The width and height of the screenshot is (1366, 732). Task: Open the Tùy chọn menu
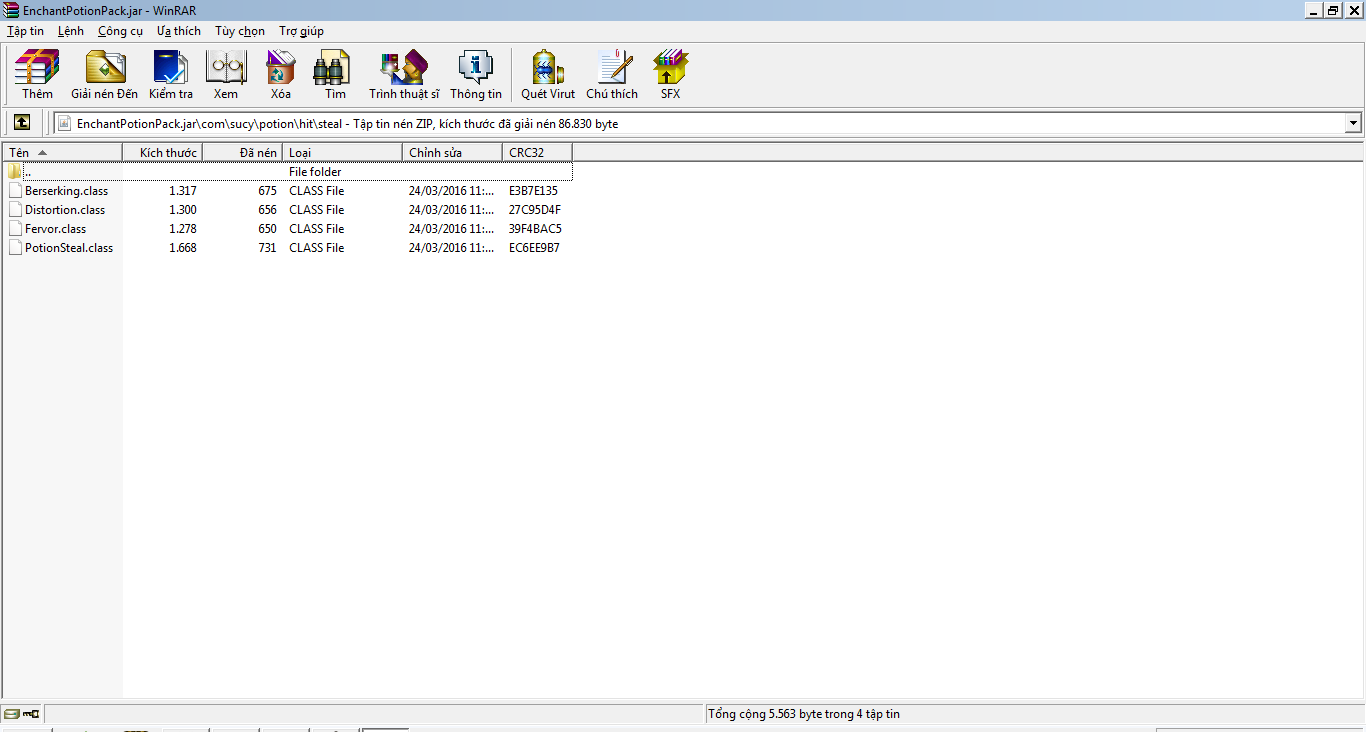coord(240,31)
